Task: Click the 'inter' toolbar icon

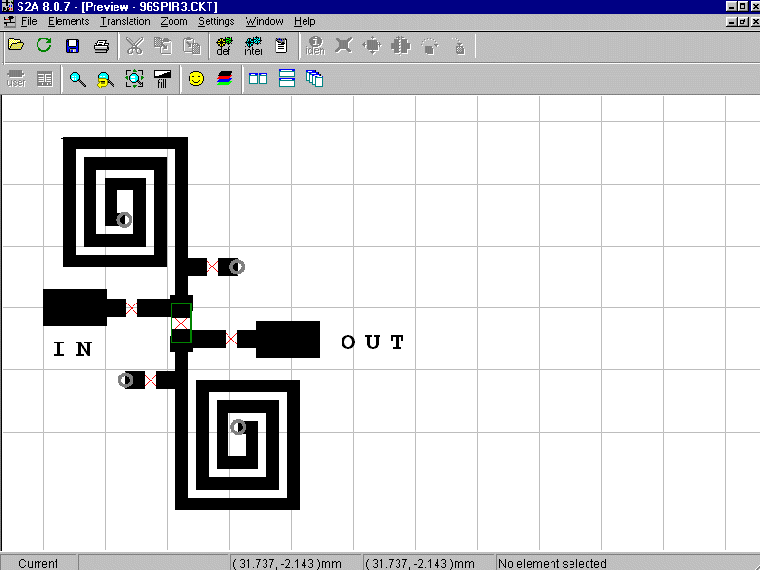Action: coord(253,45)
